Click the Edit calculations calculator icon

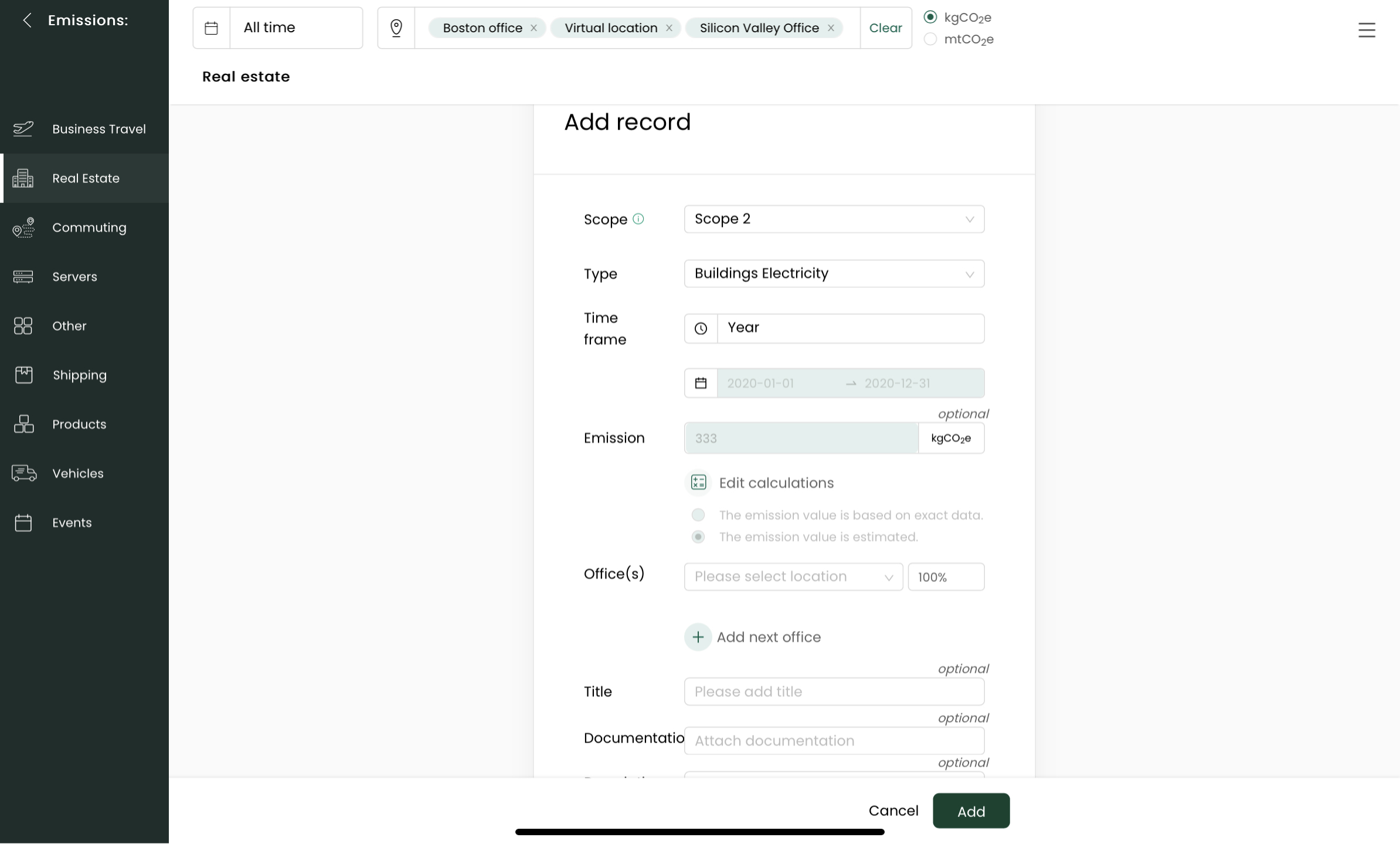point(698,483)
